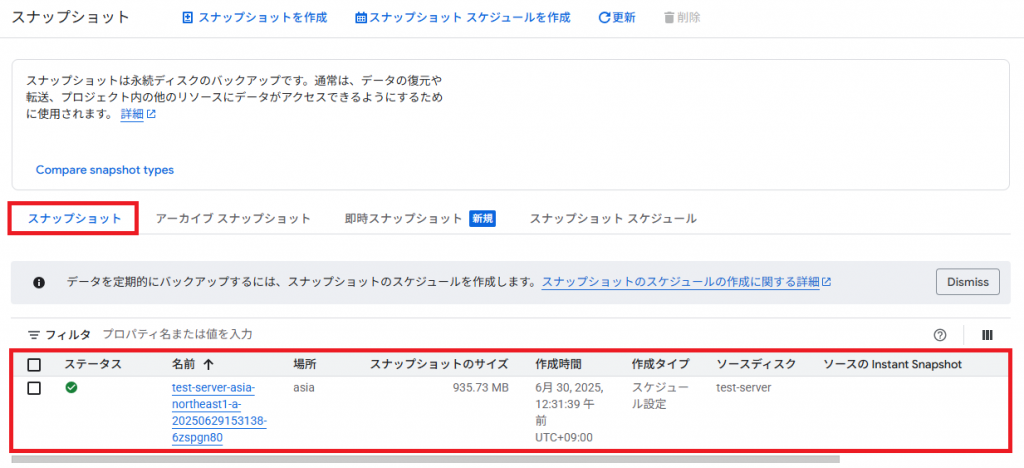This screenshot has width=1024, height=468.
Task: Click the test-server source disk cell
Action: coord(744,388)
